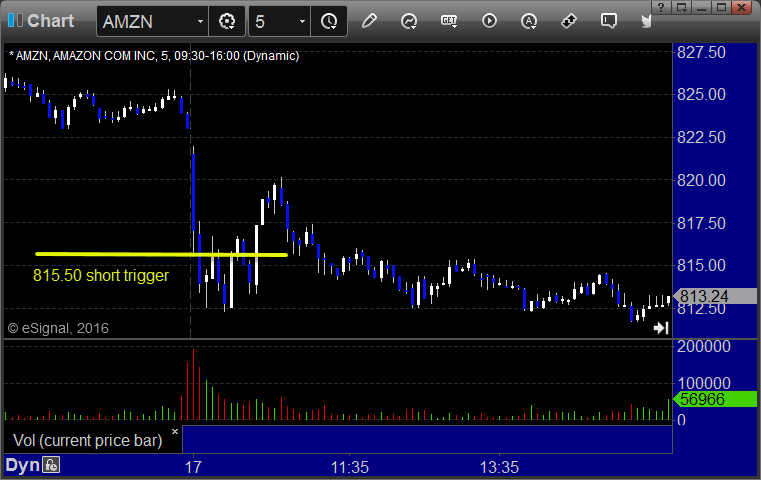Click the 813.24 current price marker

tap(715, 296)
